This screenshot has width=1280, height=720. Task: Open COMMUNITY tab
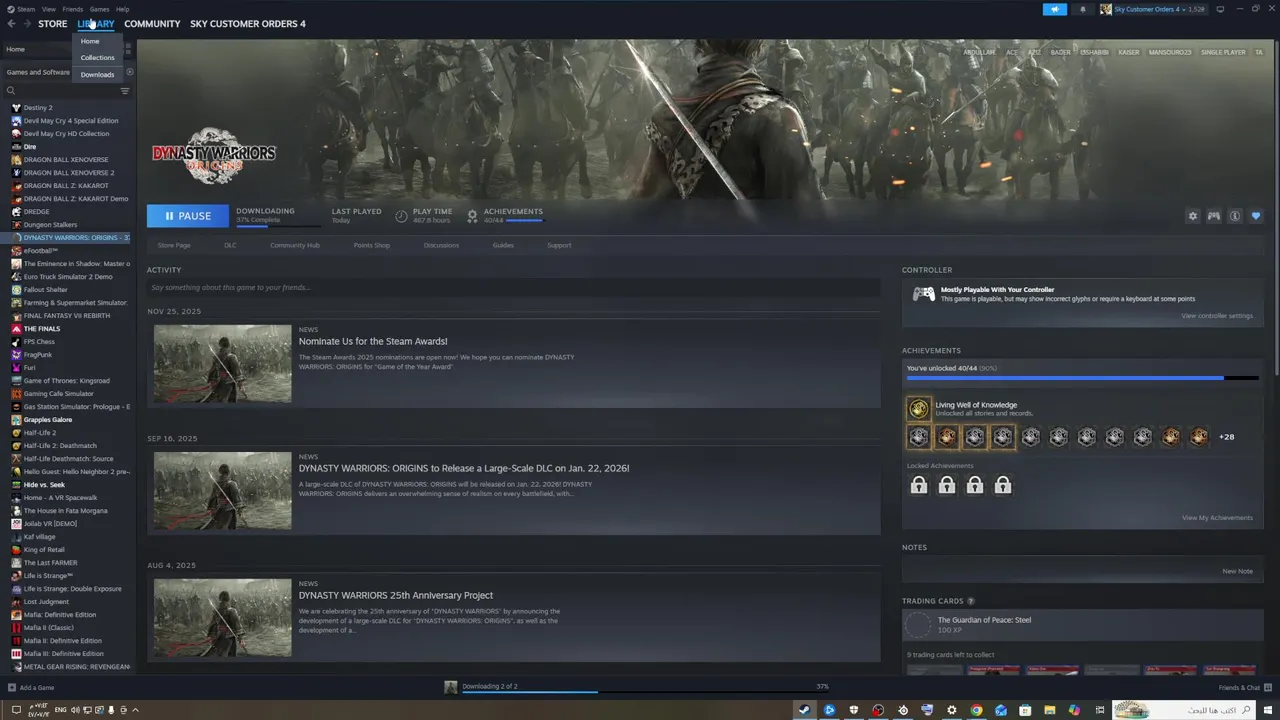click(x=152, y=24)
